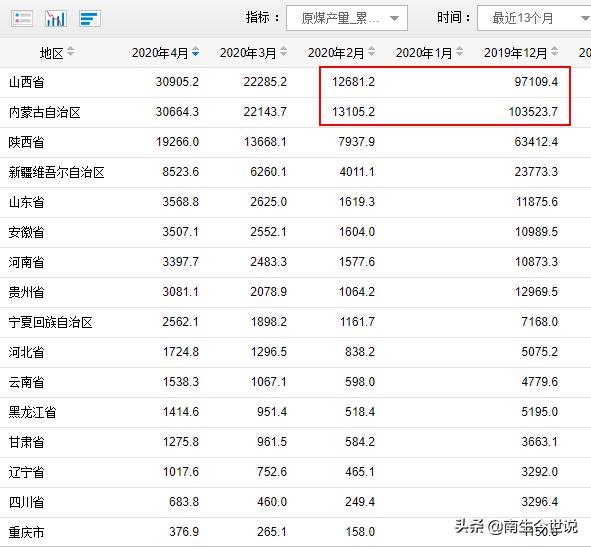Click the value 63412.4 for 陕西省

(536, 142)
